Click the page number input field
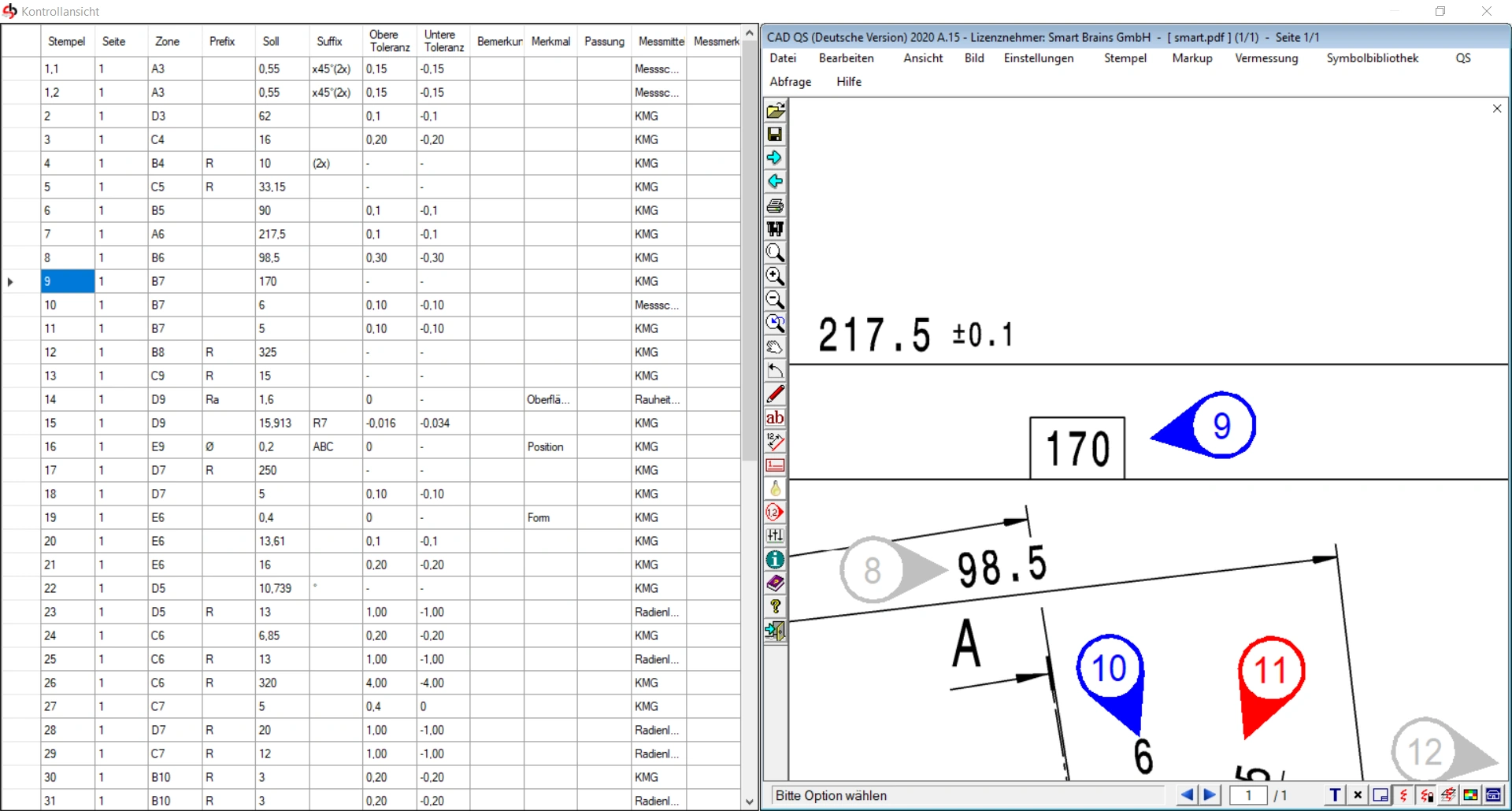 coord(1248,795)
